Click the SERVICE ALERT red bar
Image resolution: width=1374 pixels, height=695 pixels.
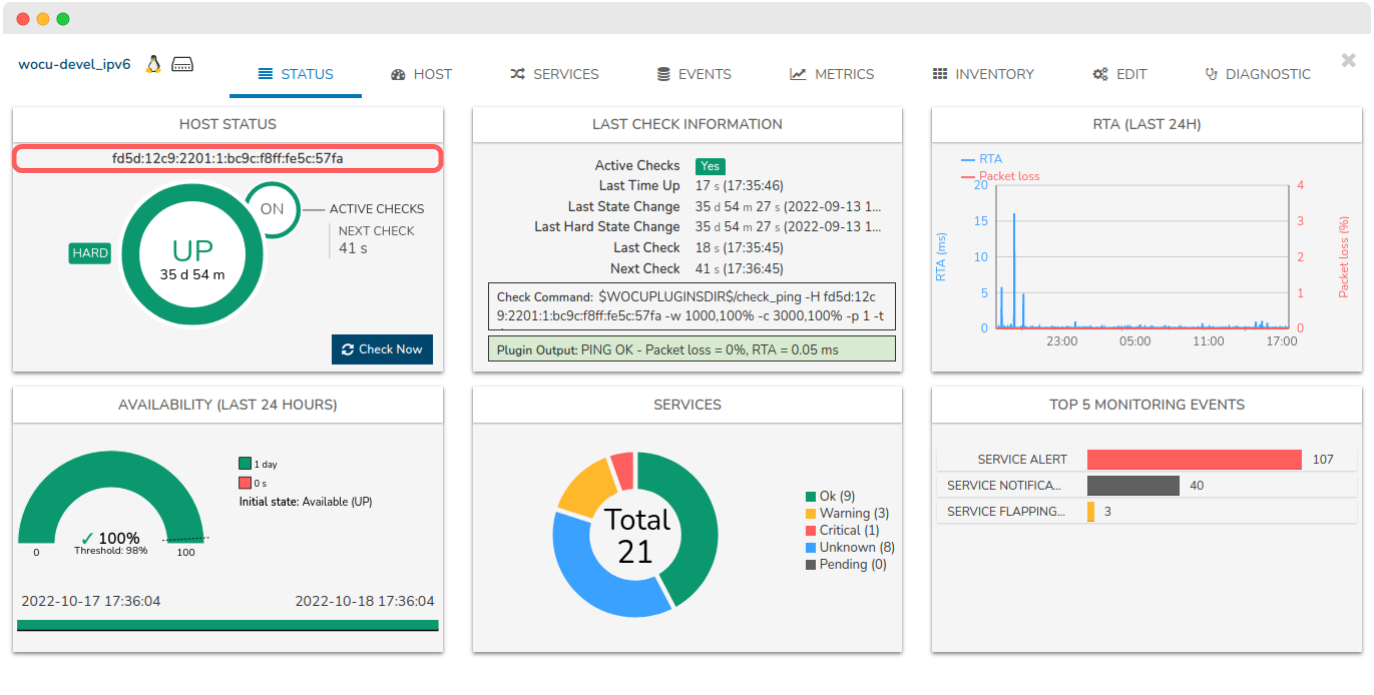point(1194,459)
